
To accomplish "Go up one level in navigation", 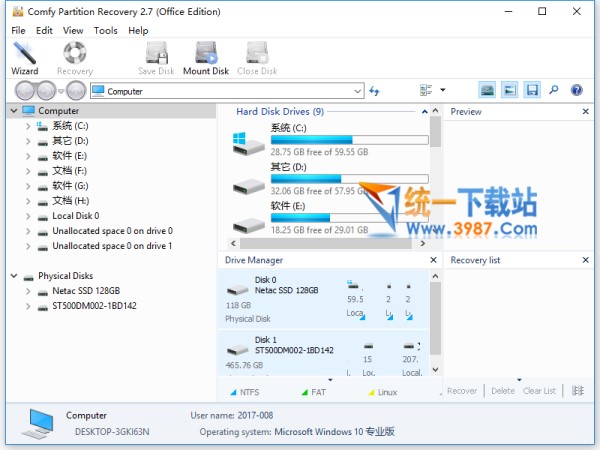I will point(76,91).
